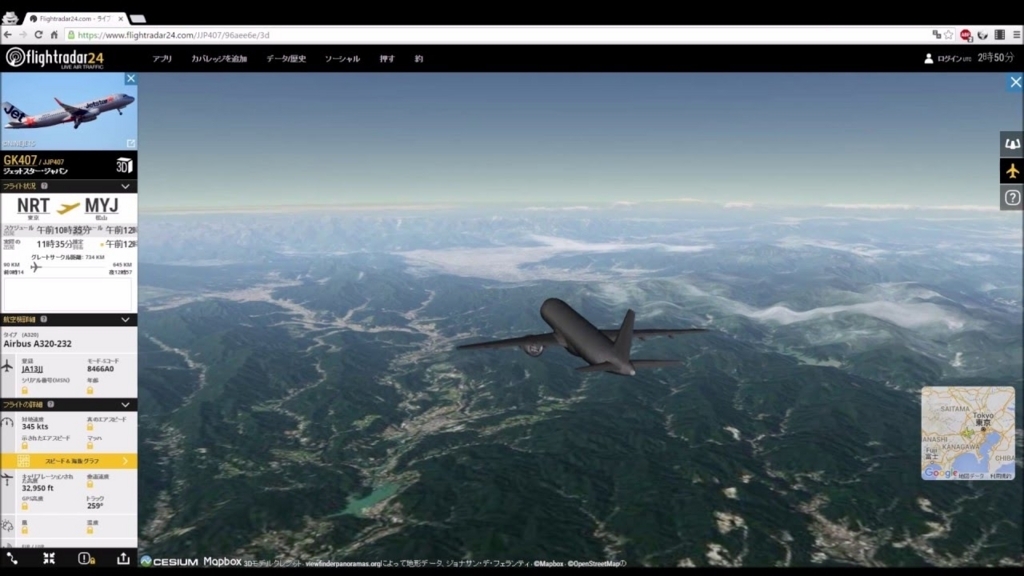1024x576 pixels.
Task: Open the Chrome hamburger menu
Action: (x=1017, y=35)
